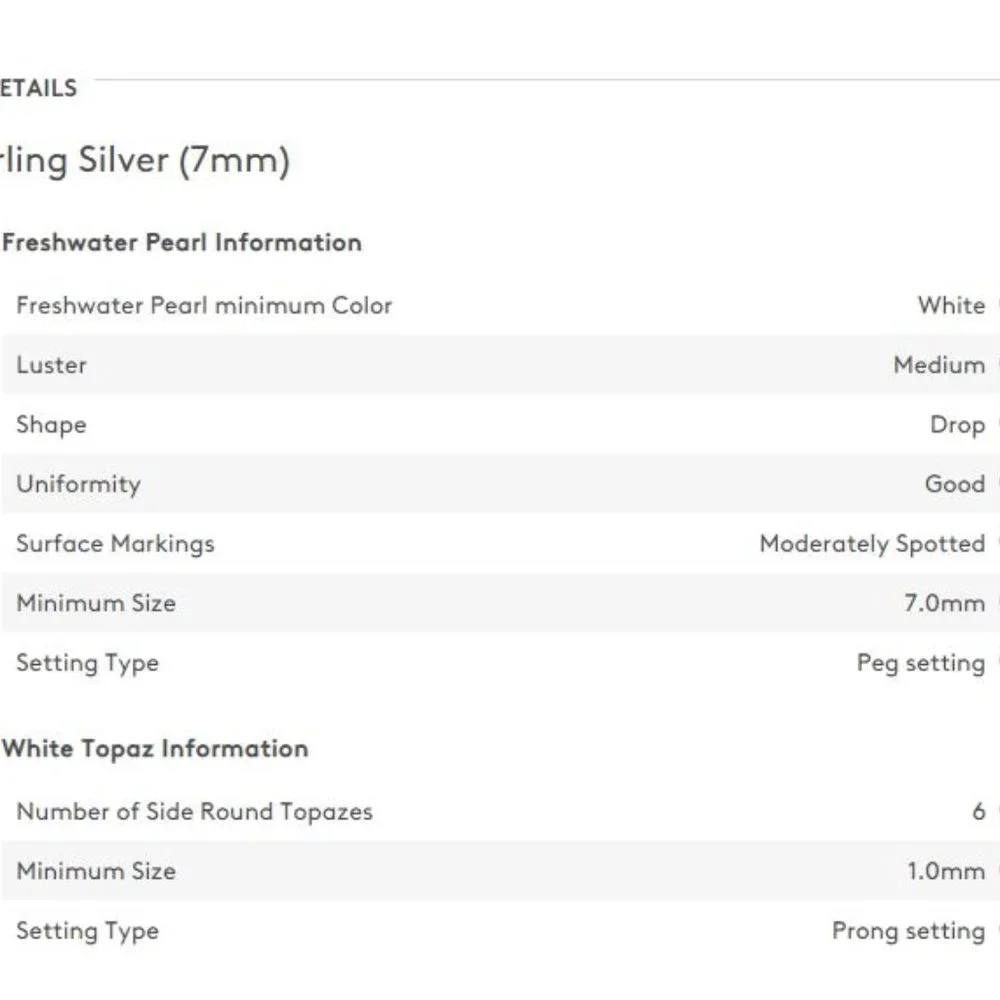Click the Surface Markings label
The width and height of the screenshot is (1000, 1000).
click(115, 544)
